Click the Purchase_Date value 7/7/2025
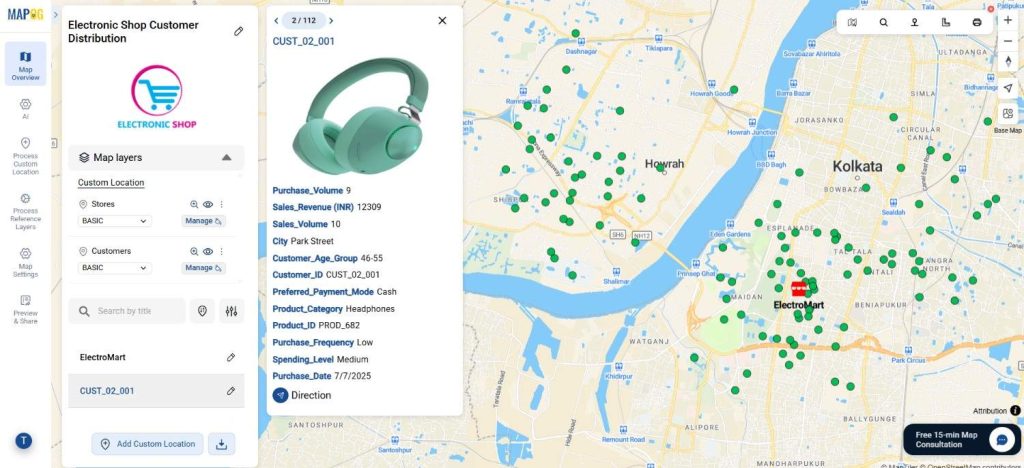Image resolution: width=1024 pixels, height=468 pixels. coord(353,376)
